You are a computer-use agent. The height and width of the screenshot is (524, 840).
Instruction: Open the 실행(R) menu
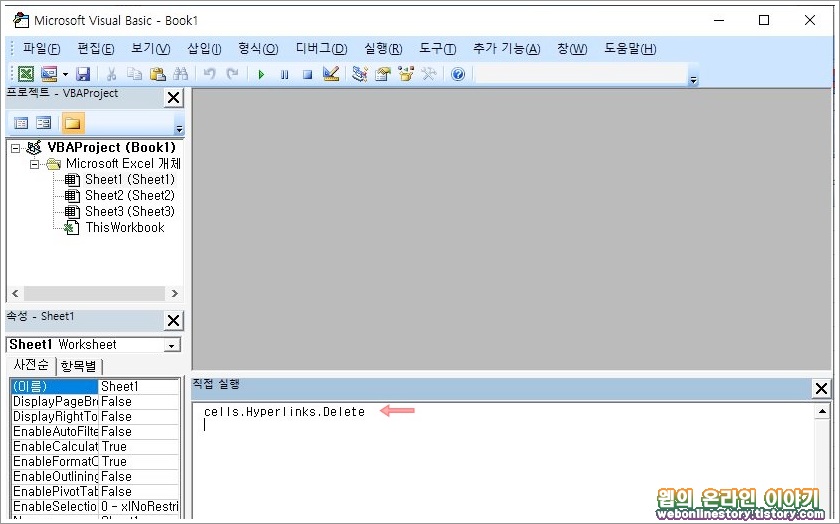383,49
